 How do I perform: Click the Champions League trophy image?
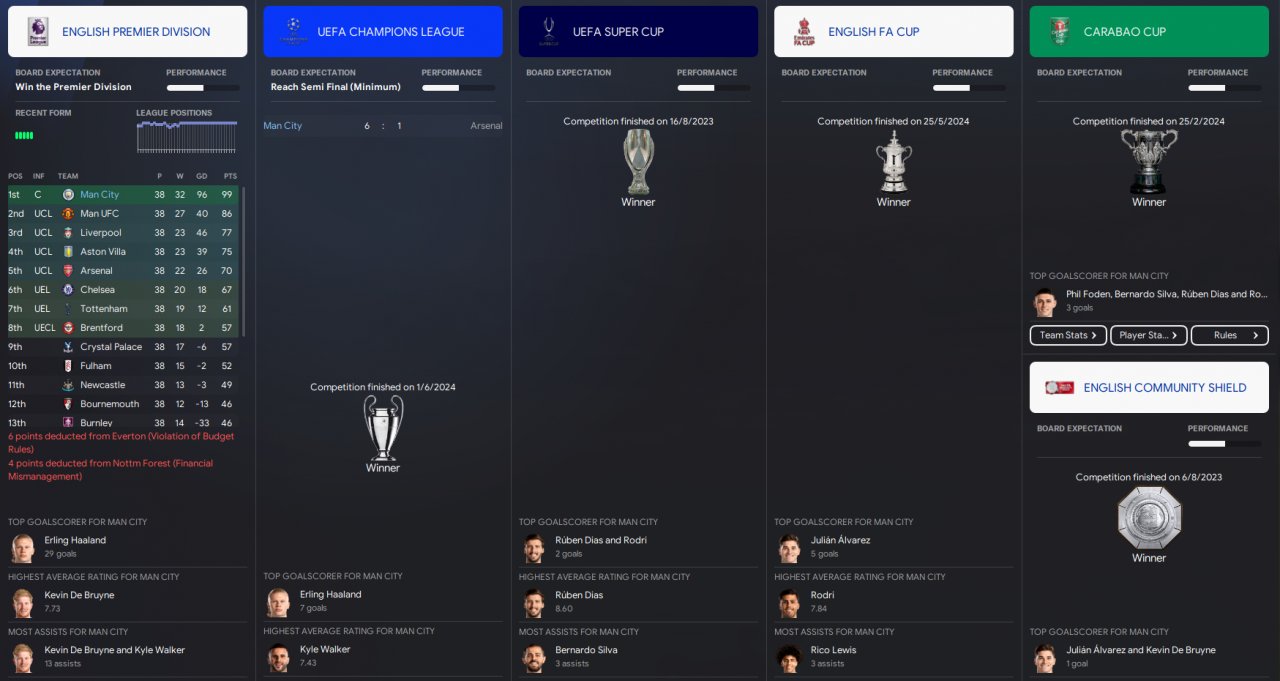point(383,427)
